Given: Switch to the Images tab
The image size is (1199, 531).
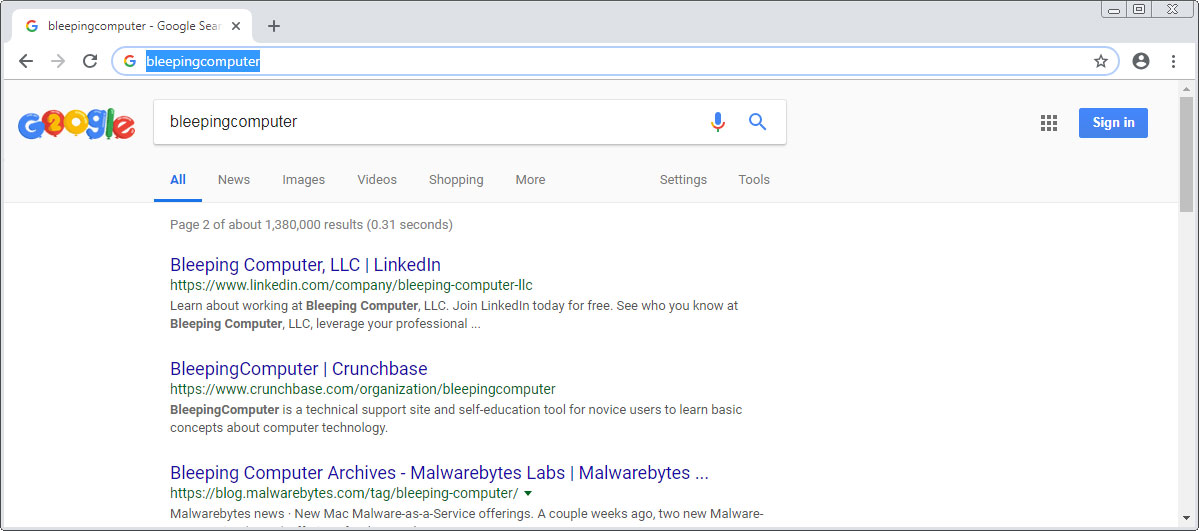Looking at the screenshot, I should click(x=304, y=180).
